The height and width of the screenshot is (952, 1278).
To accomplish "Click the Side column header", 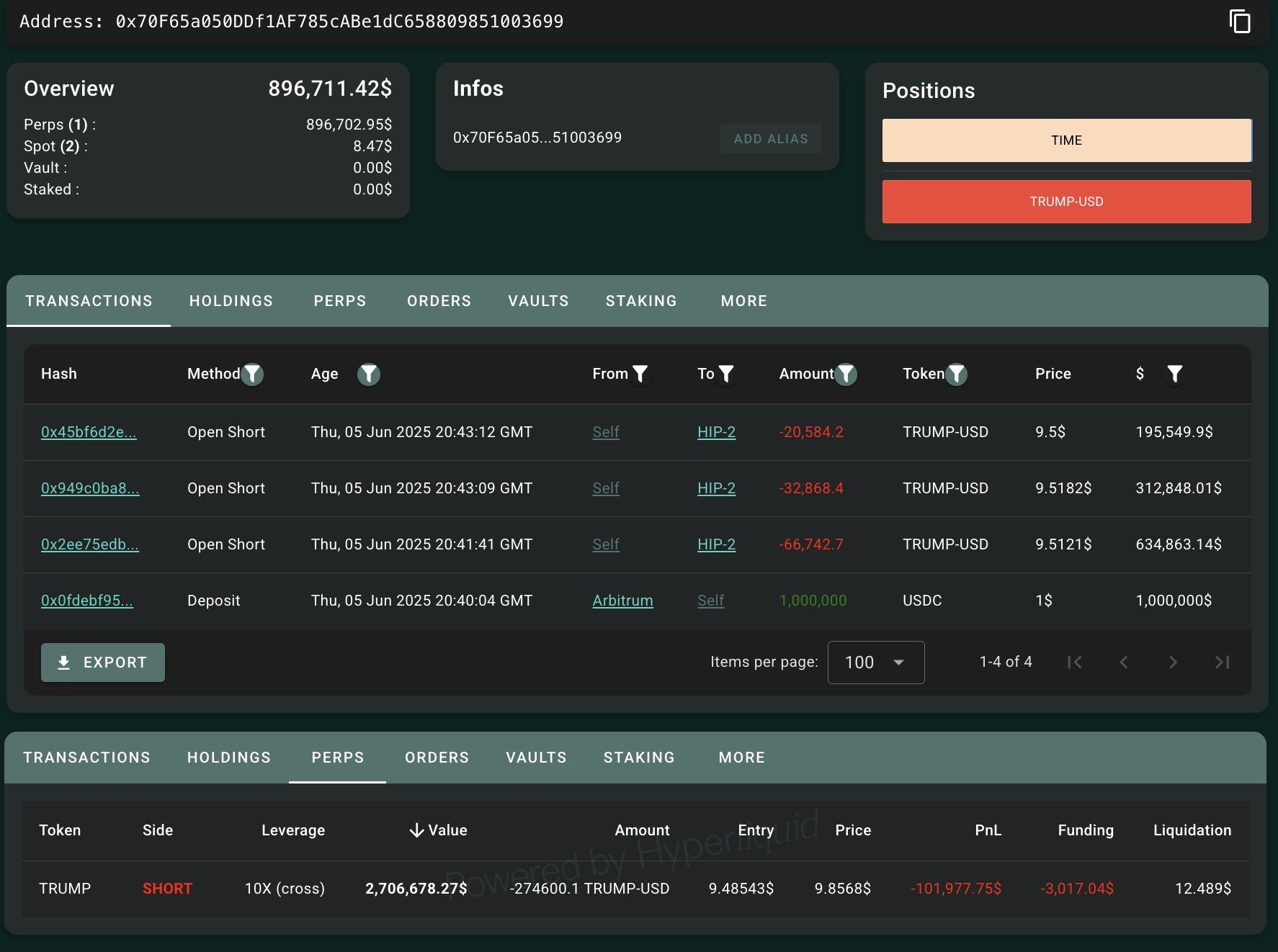I will coord(158,830).
